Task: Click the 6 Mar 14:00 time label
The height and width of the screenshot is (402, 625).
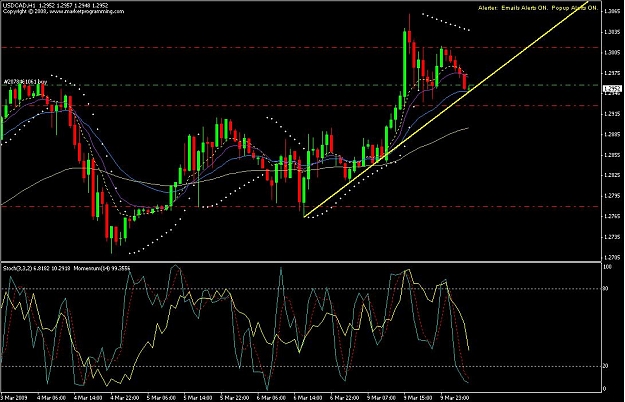Action: coord(309,398)
